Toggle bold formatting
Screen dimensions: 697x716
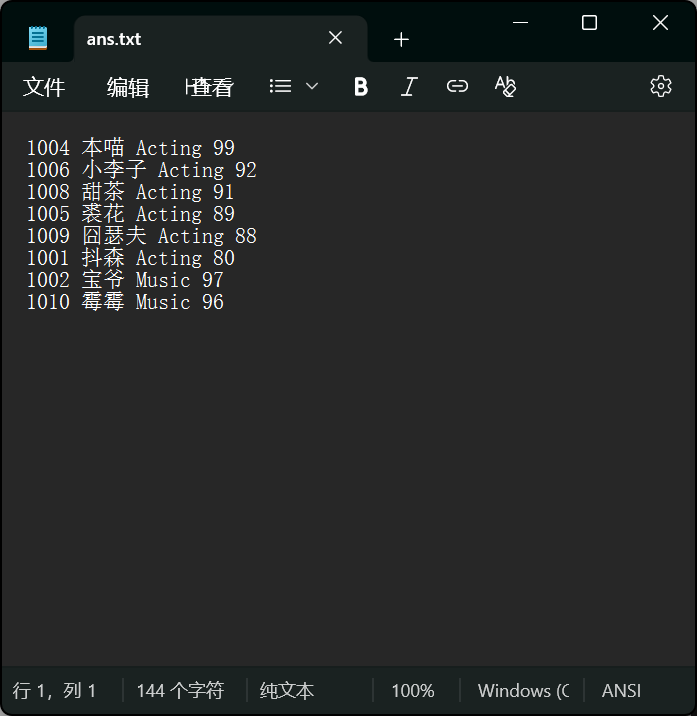[x=361, y=86]
